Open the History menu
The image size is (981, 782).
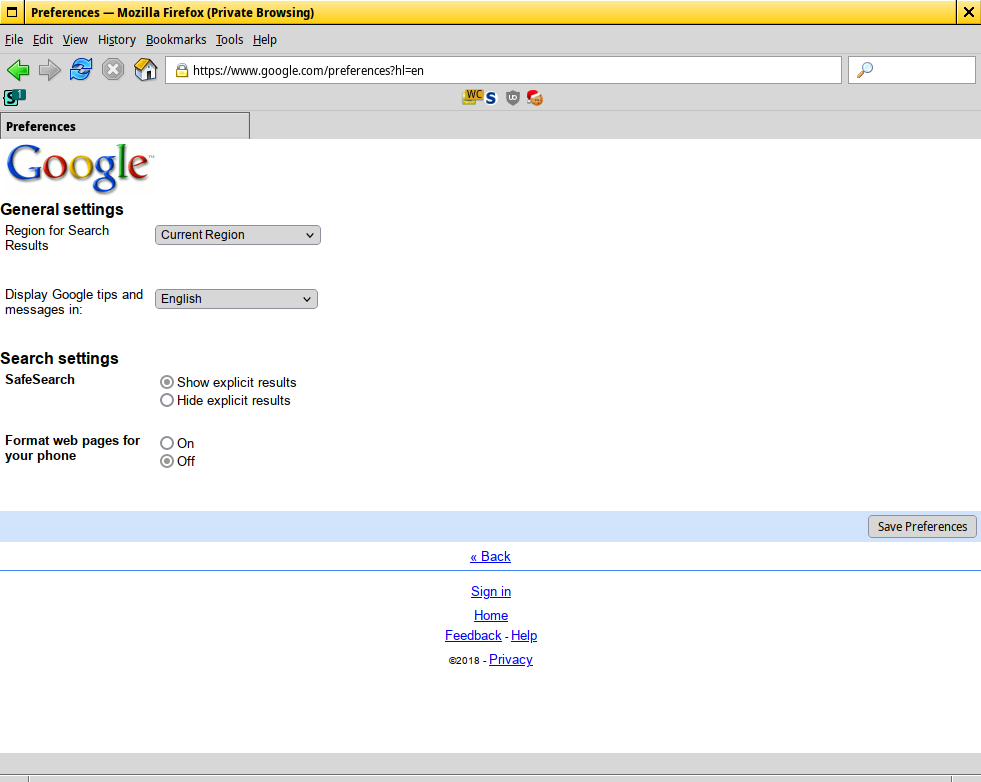click(116, 39)
